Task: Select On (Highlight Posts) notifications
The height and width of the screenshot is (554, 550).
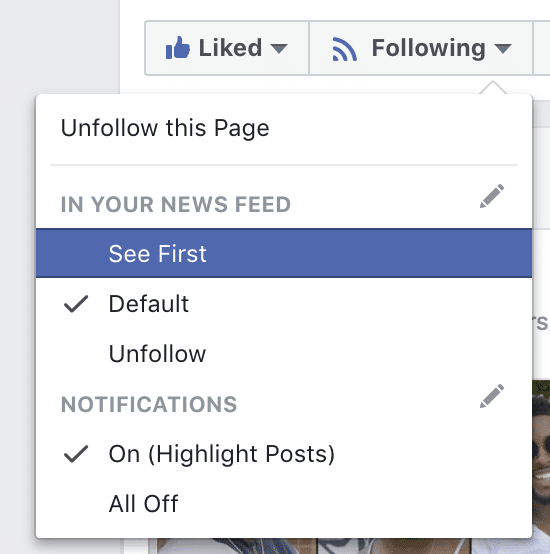Action: pos(284,454)
